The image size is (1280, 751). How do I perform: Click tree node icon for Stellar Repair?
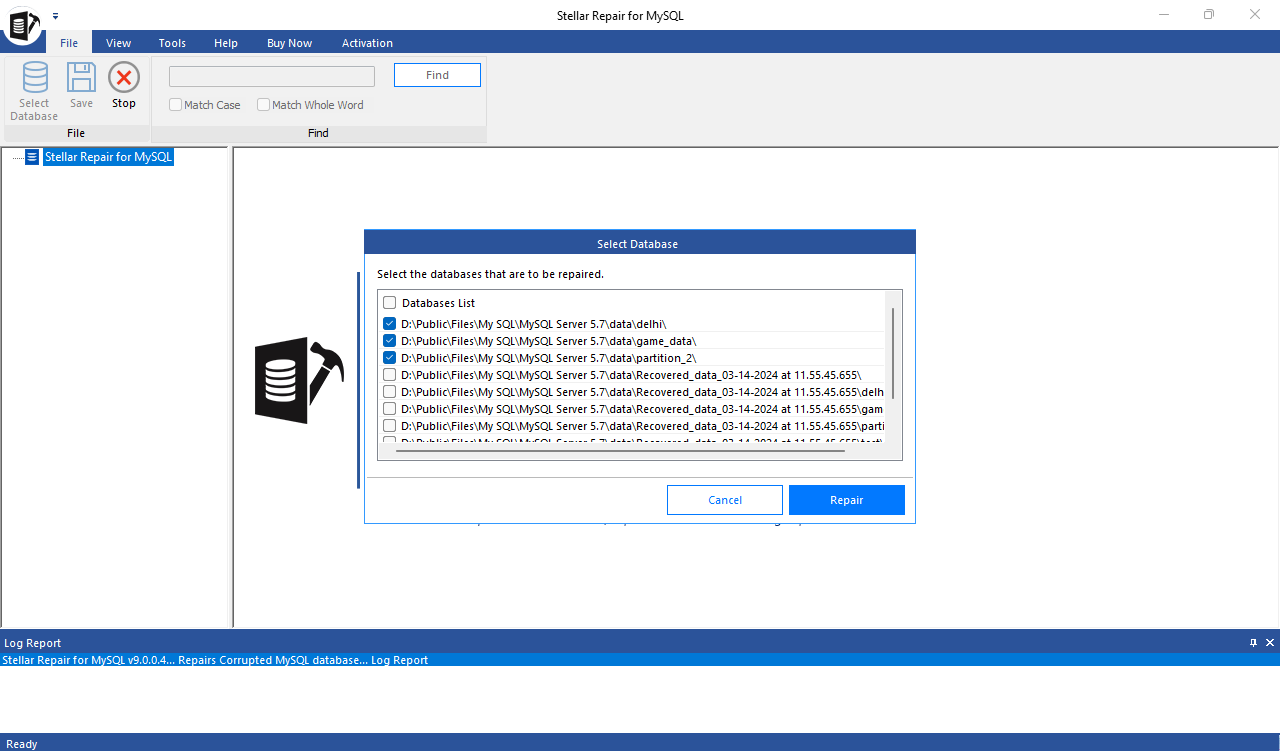point(32,157)
